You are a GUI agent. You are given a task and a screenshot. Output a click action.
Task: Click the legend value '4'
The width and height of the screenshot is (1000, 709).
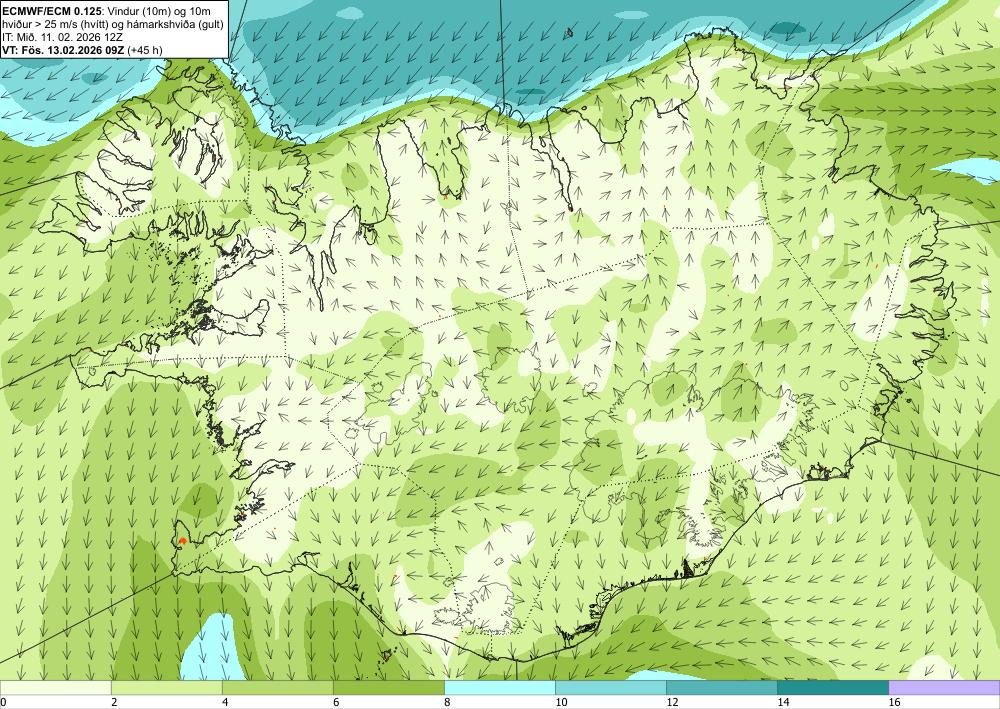tap(225, 702)
